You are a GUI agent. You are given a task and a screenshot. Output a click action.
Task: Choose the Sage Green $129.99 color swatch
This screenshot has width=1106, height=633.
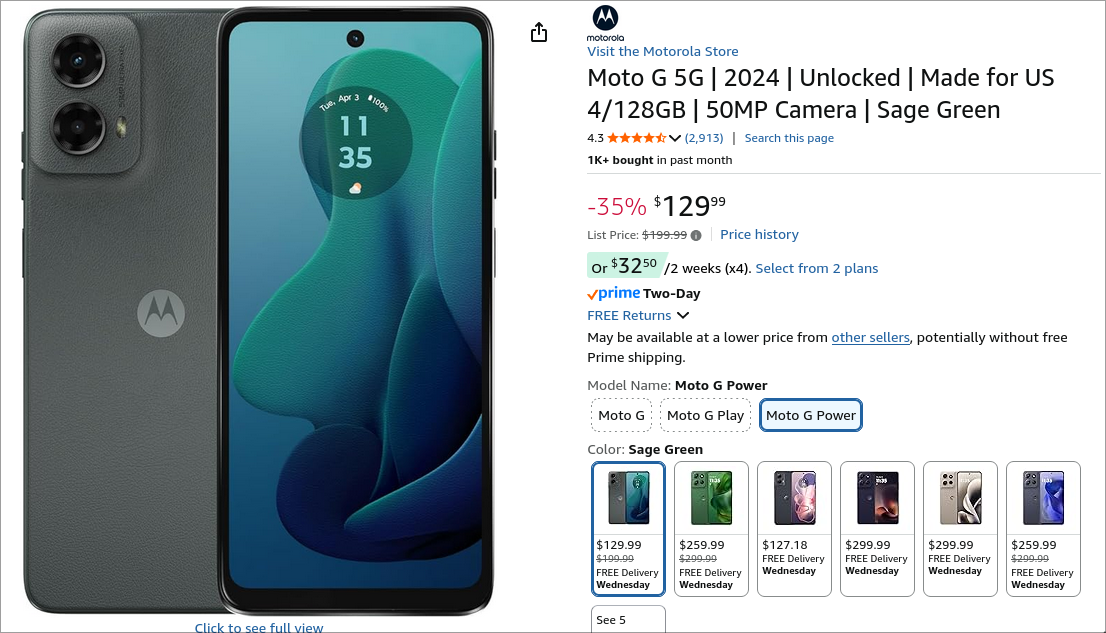click(x=628, y=529)
